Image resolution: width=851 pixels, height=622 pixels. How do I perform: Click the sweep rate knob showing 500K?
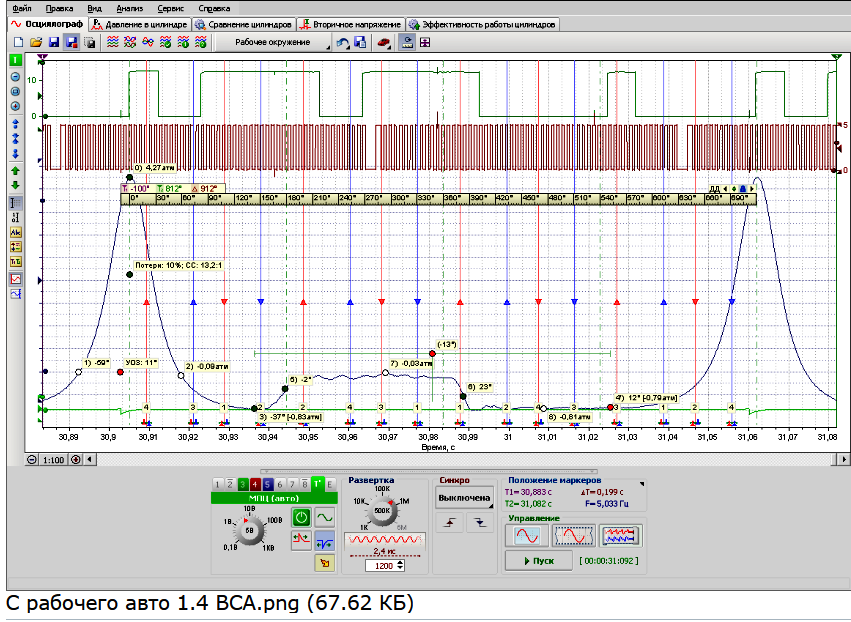click(383, 510)
